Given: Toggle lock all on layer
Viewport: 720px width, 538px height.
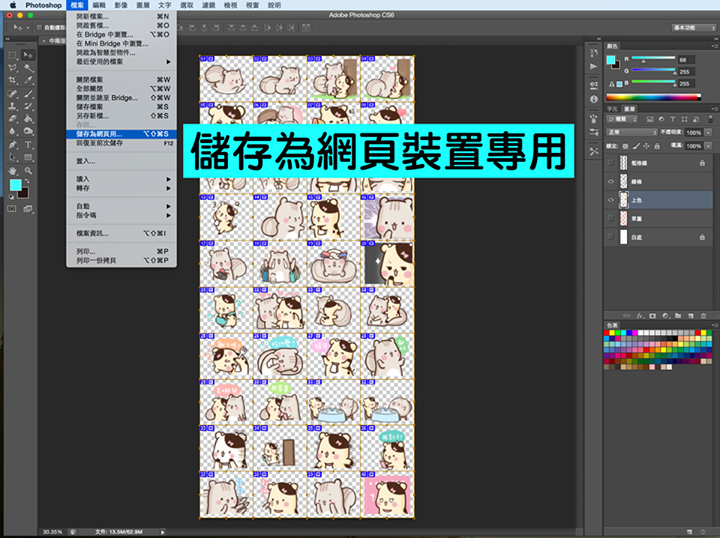Looking at the screenshot, I should tap(657, 146).
